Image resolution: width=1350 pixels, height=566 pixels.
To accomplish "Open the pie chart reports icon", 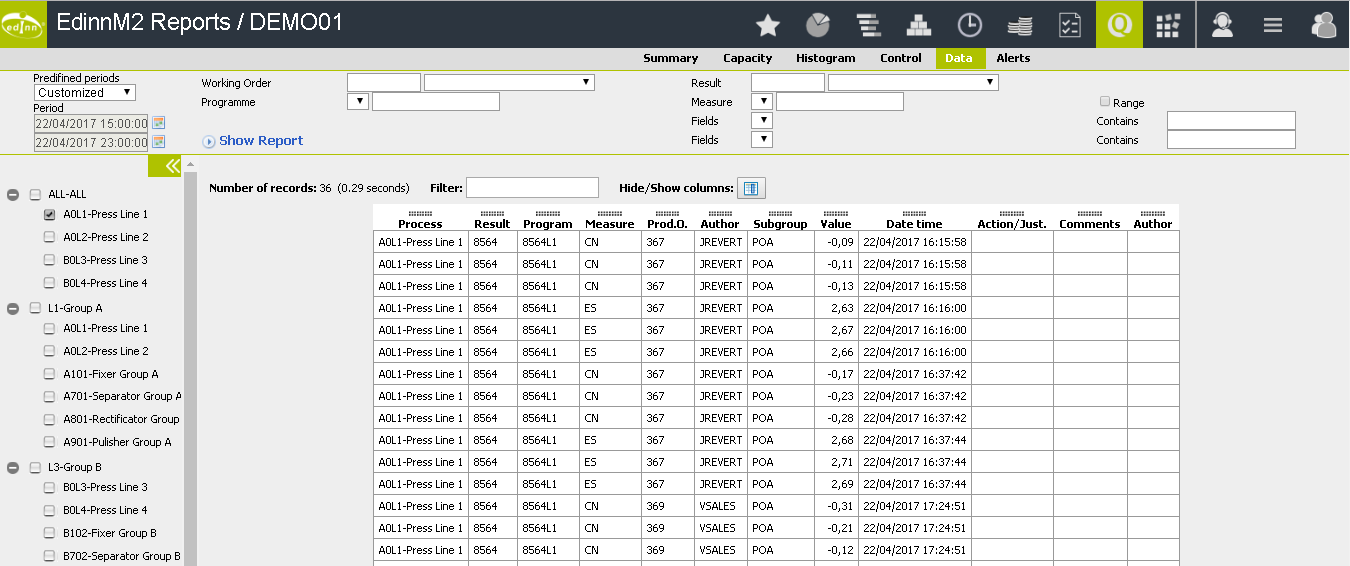I will [x=818, y=25].
